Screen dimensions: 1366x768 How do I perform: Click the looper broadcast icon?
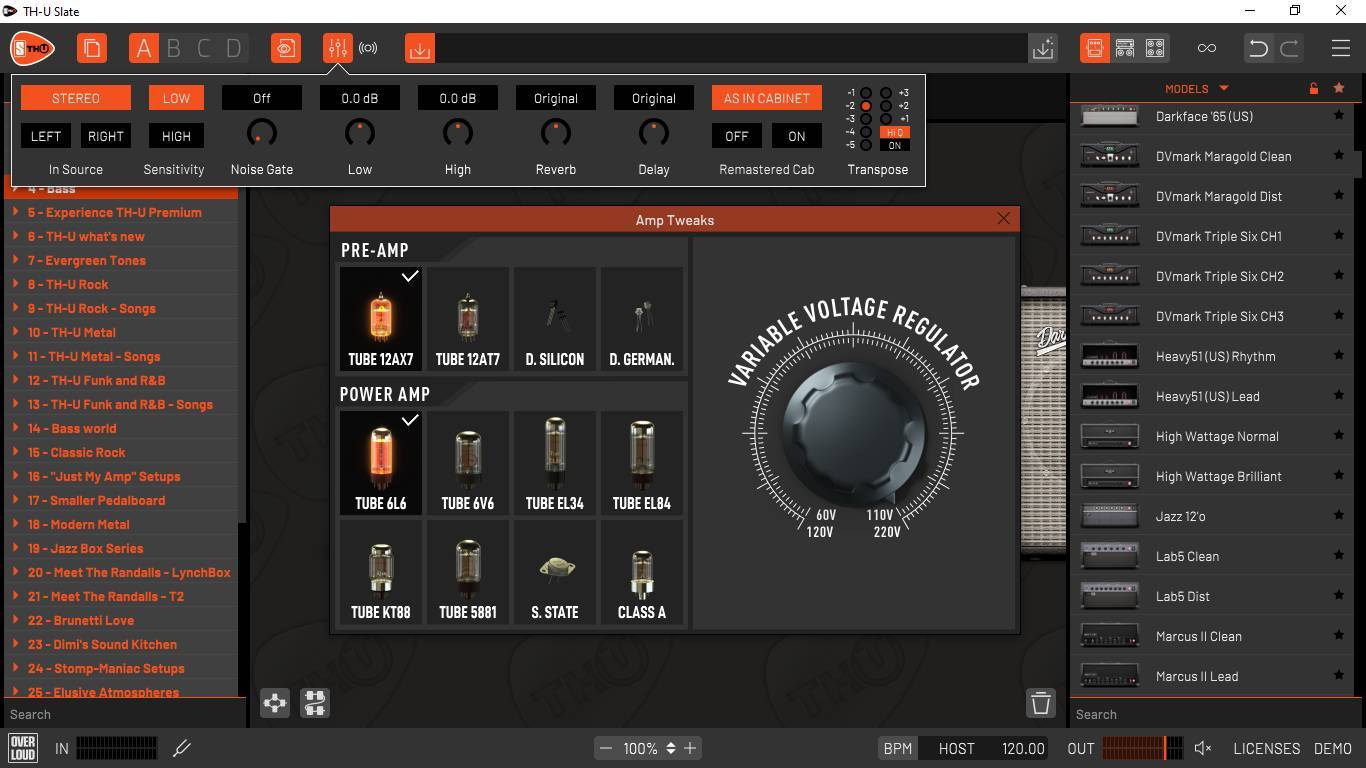coord(368,48)
